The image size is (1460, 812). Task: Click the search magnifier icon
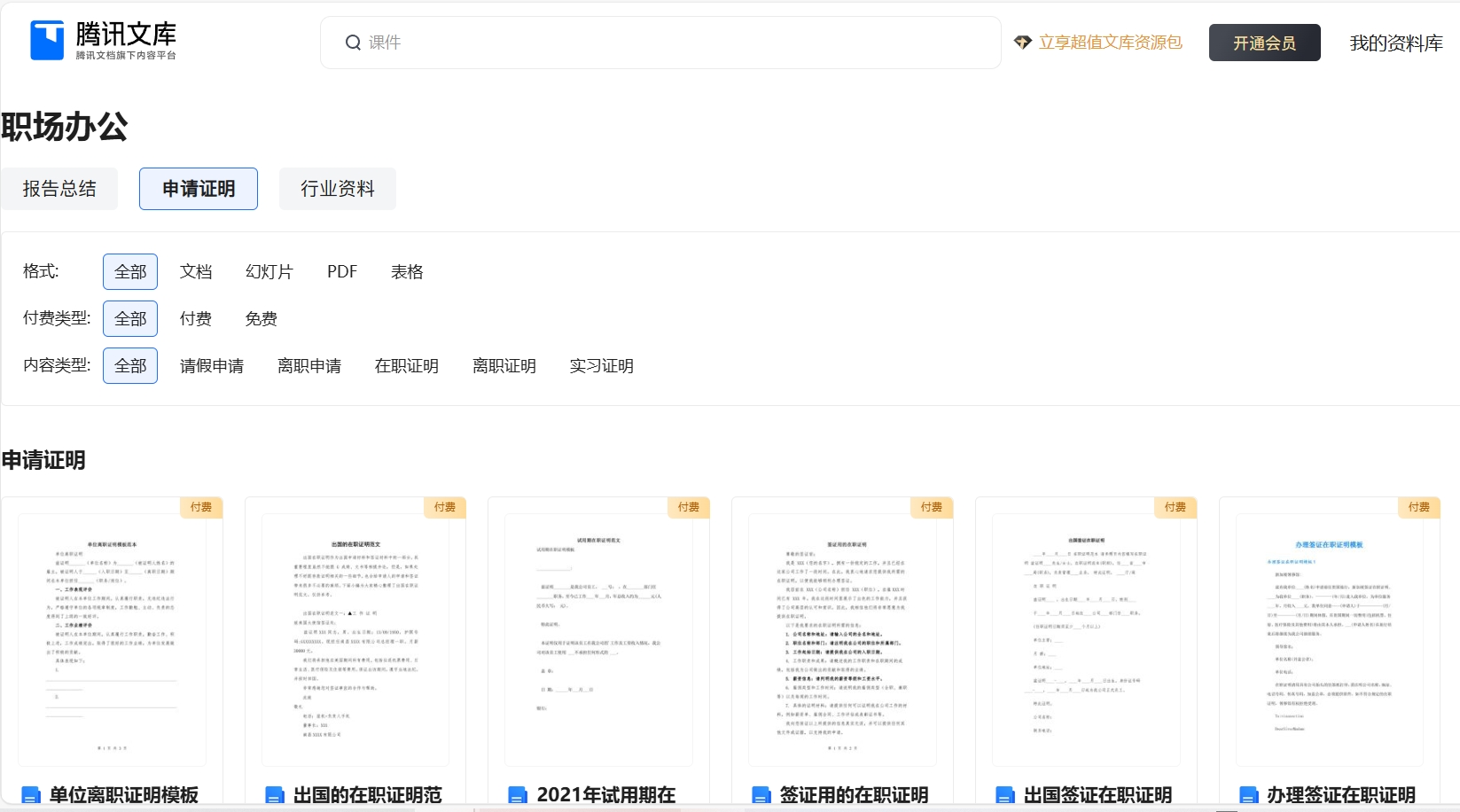pos(353,43)
